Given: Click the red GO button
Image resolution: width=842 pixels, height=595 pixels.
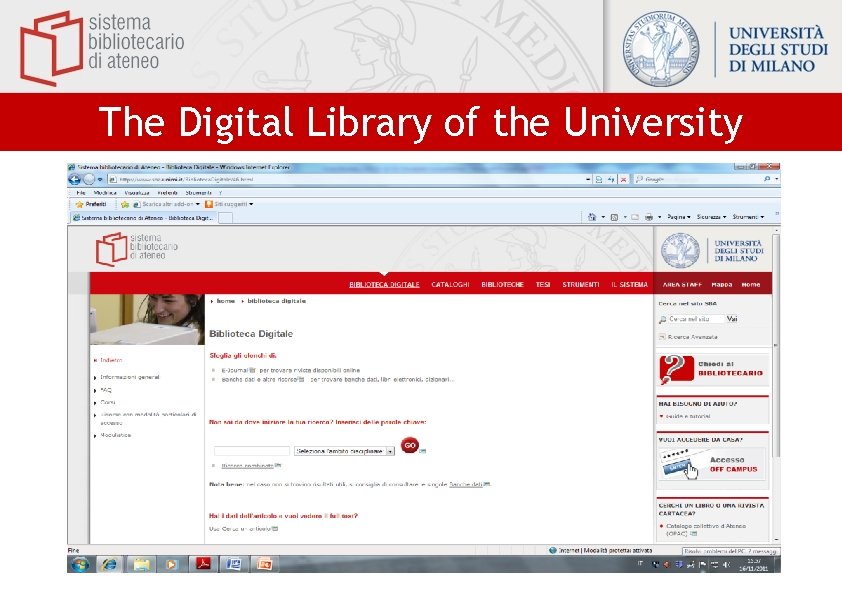Looking at the screenshot, I should point(410,445).
